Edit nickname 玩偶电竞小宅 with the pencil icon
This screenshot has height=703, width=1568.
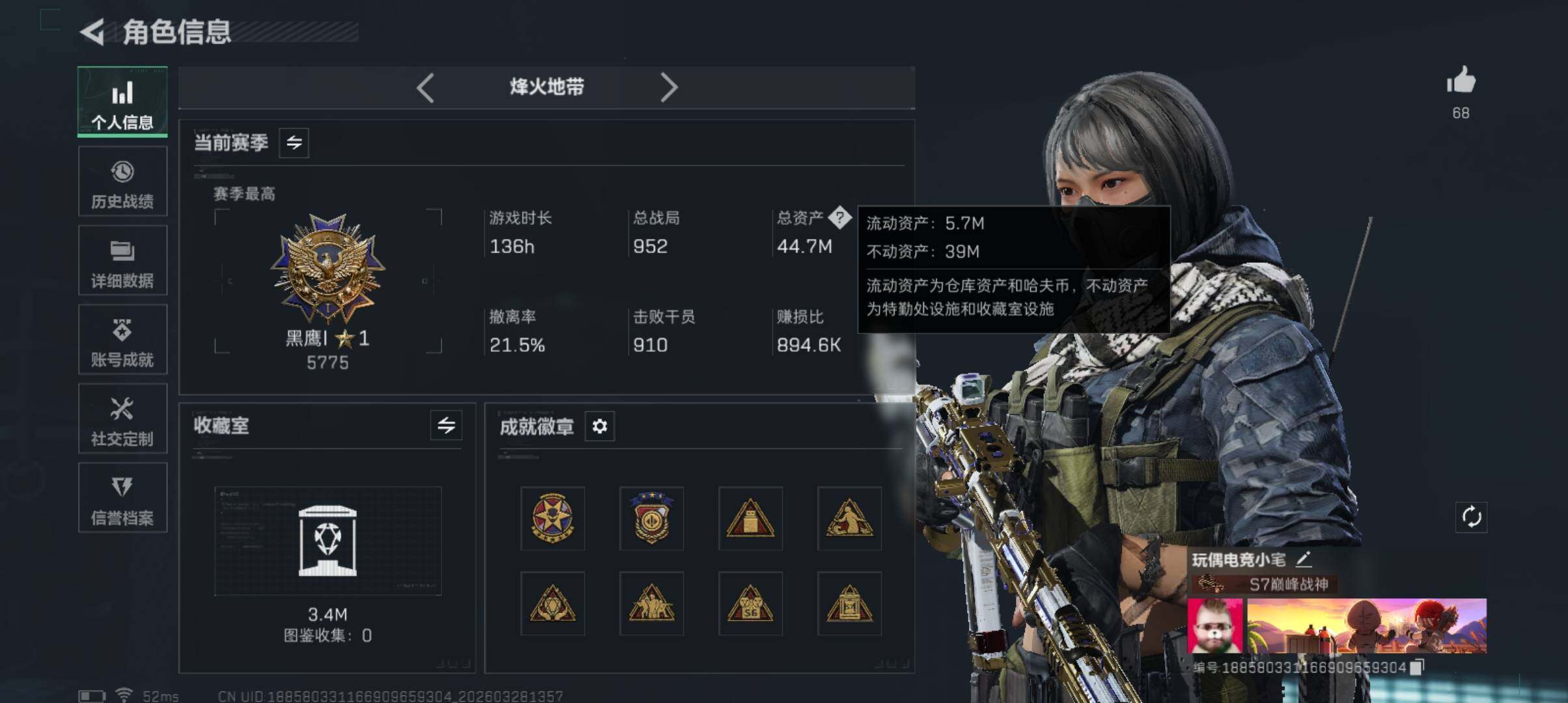[1303, 559]
